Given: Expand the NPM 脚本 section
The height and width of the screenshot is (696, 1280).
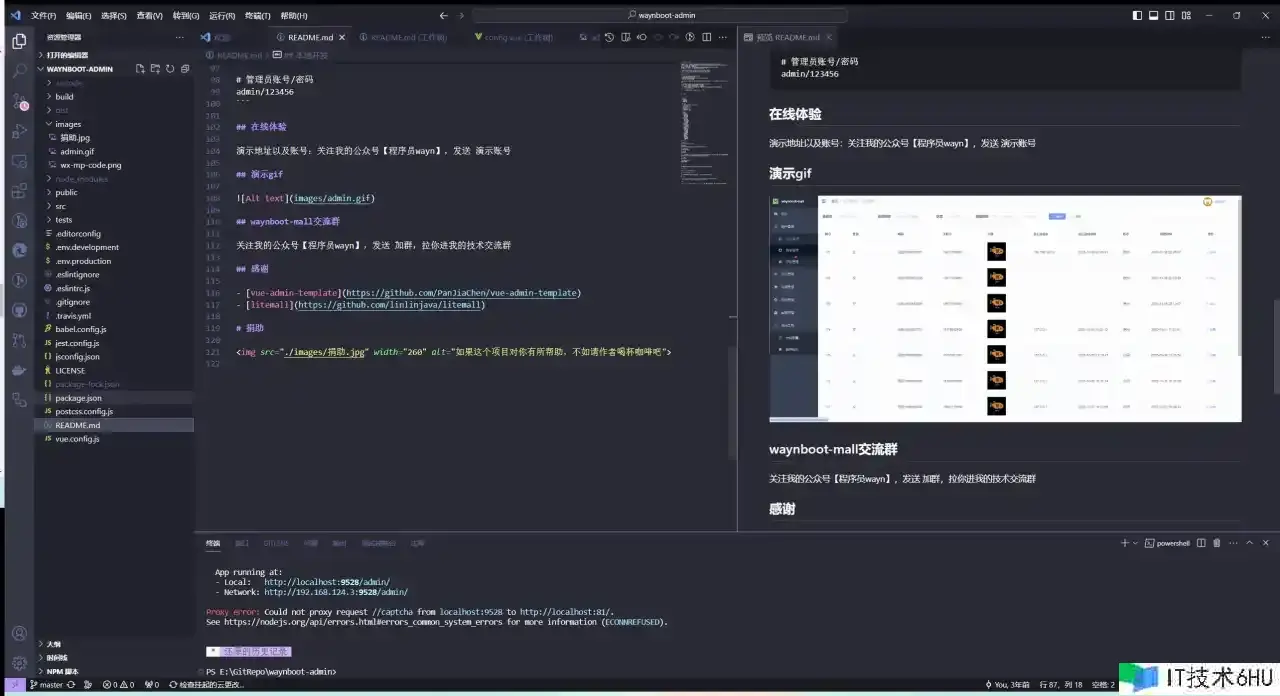Looking at the screenshot, I should point(62,671).
